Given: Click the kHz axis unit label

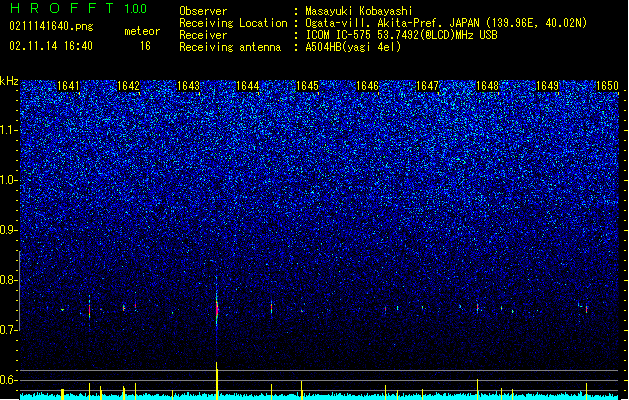Looking at the screenshot, I should tap(9, 81).
